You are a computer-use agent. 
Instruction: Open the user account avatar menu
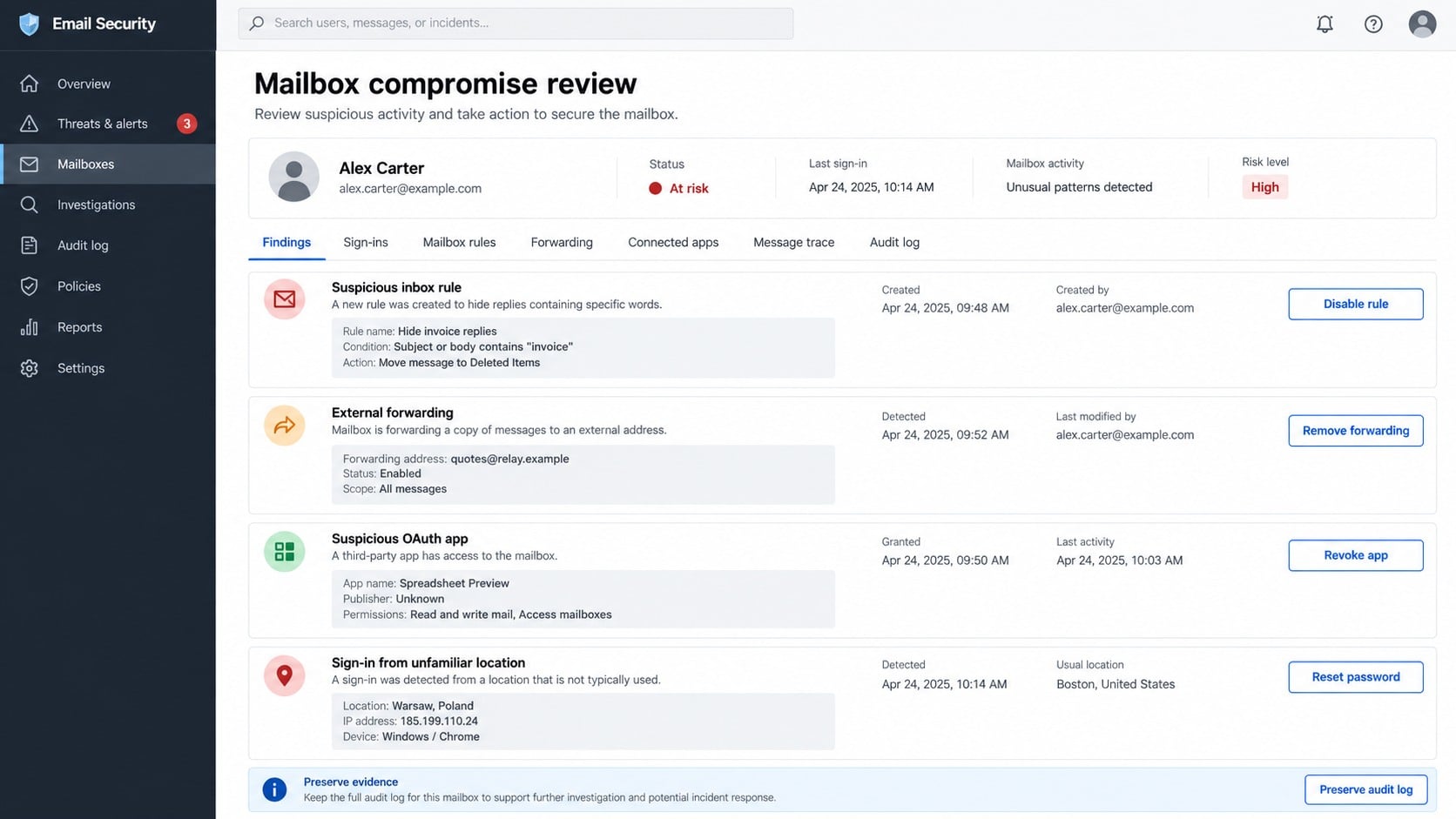[1422, 24]
